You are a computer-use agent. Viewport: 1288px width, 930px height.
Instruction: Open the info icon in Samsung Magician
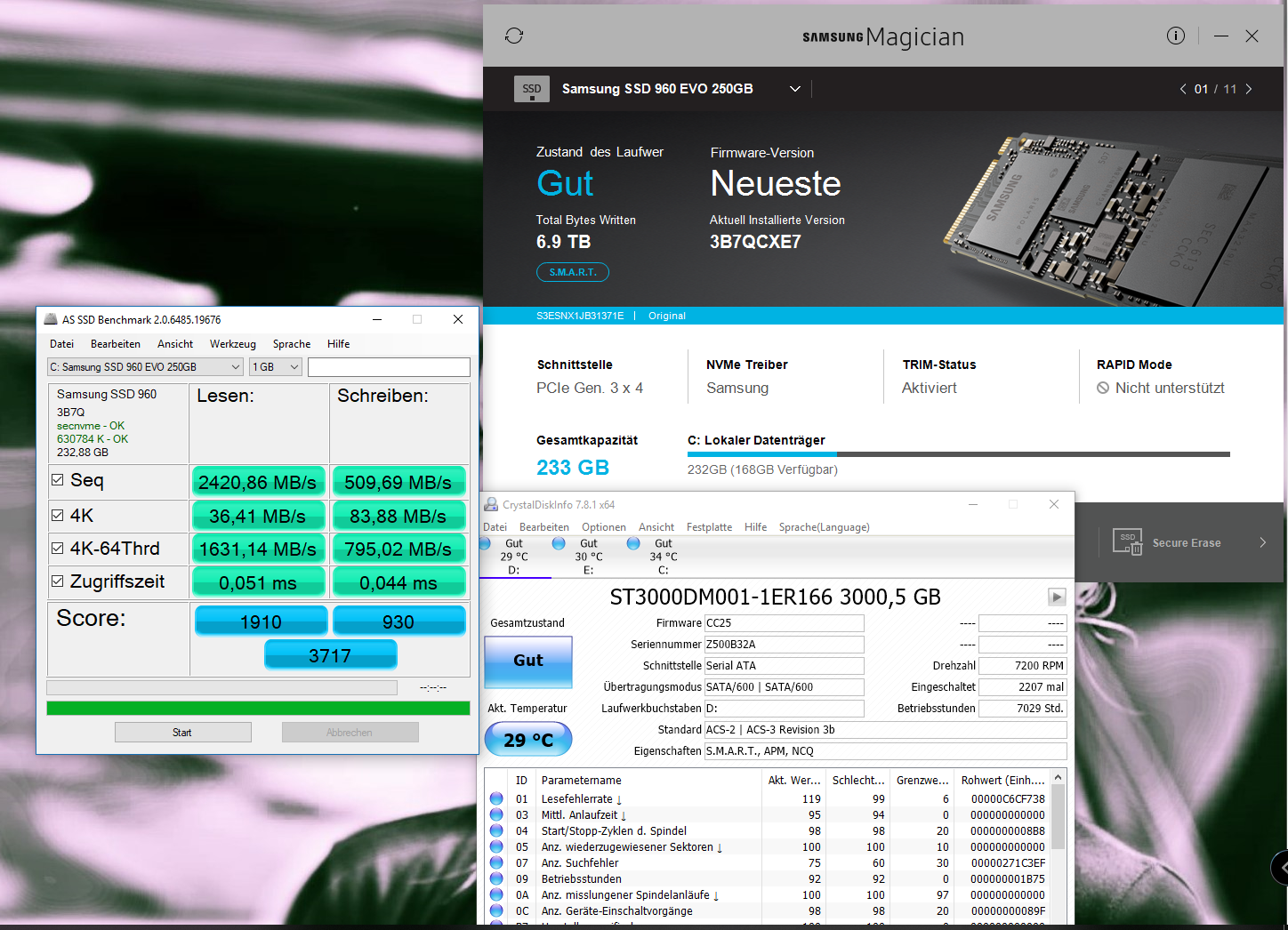(1176, 36)
